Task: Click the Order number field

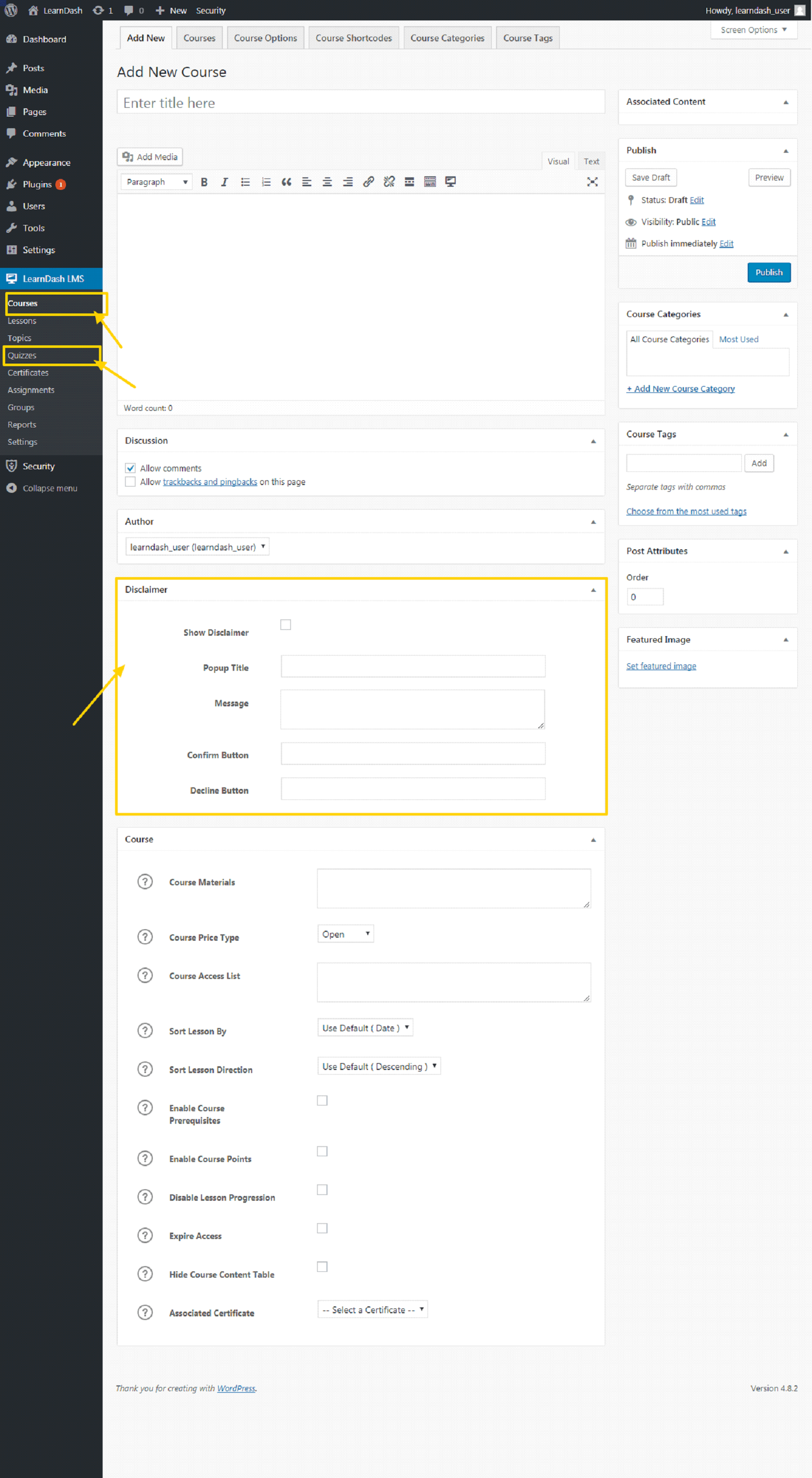Action: tap(645, 597)
